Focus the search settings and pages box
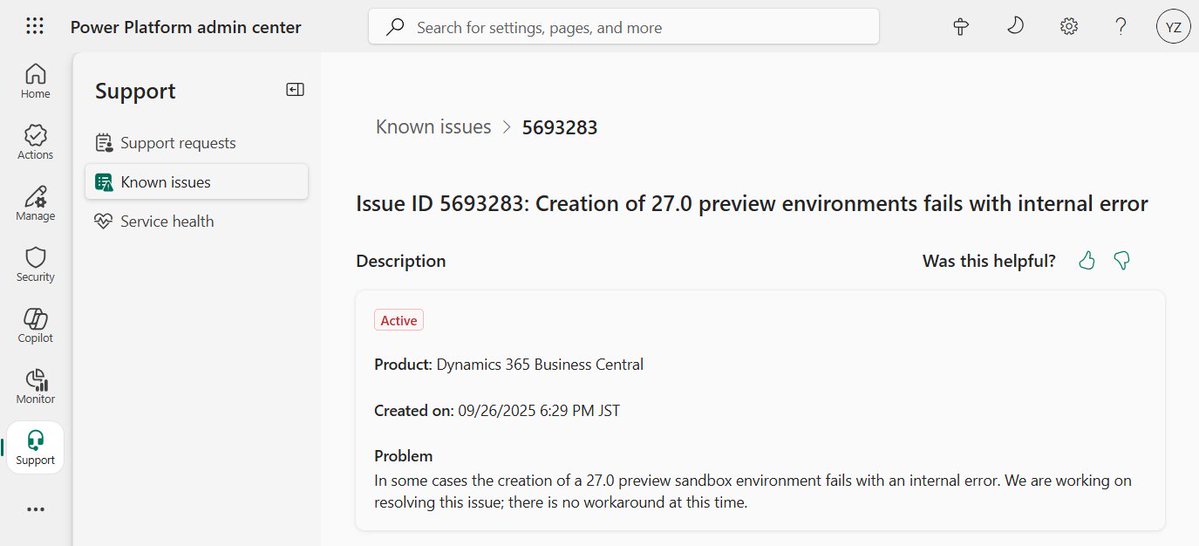This screenshot has height=546, width=1199. click(x=624, y=27)
